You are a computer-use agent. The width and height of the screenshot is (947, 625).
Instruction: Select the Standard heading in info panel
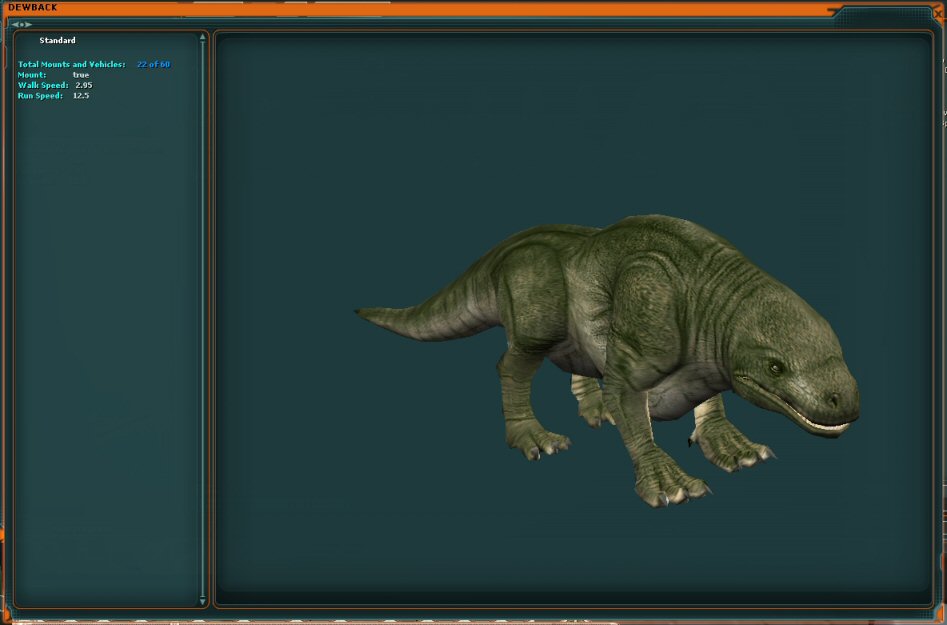pyautogui.click(x=57, y=41)
